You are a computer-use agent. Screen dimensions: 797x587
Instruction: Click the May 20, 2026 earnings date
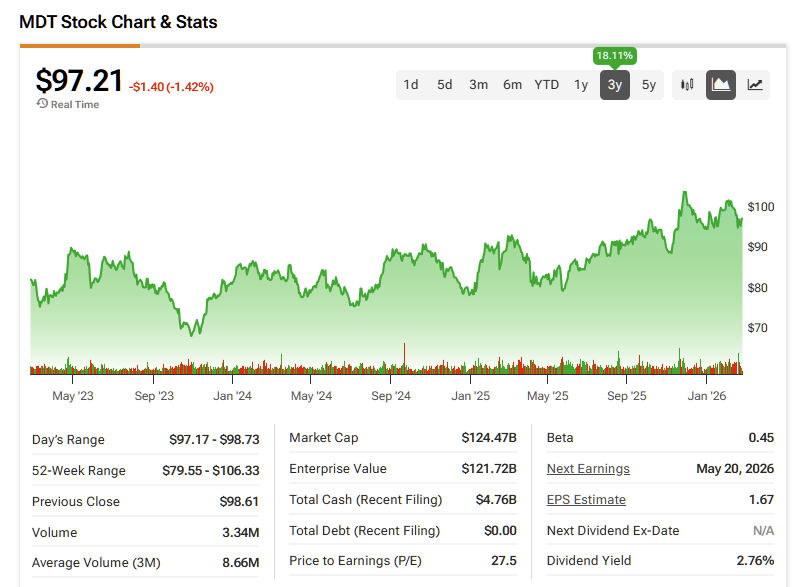(735, 469)
